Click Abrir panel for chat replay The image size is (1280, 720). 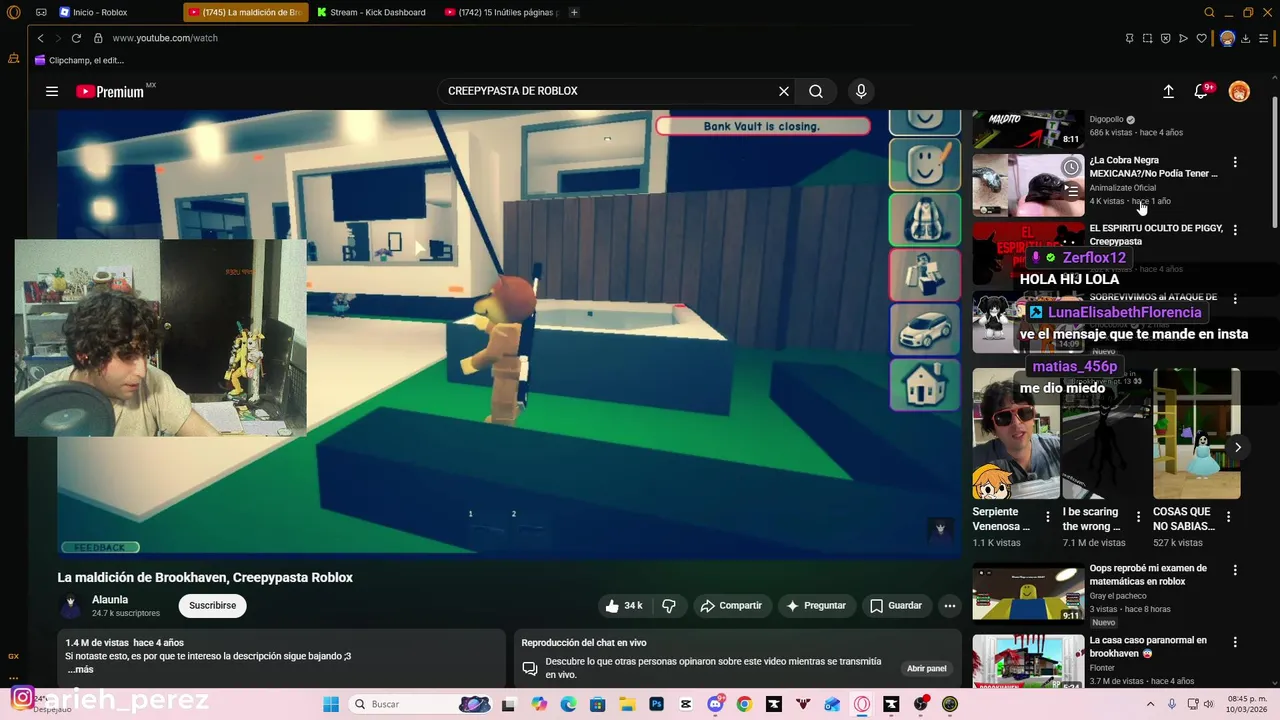pyautogui.click(x=926, y=668)
